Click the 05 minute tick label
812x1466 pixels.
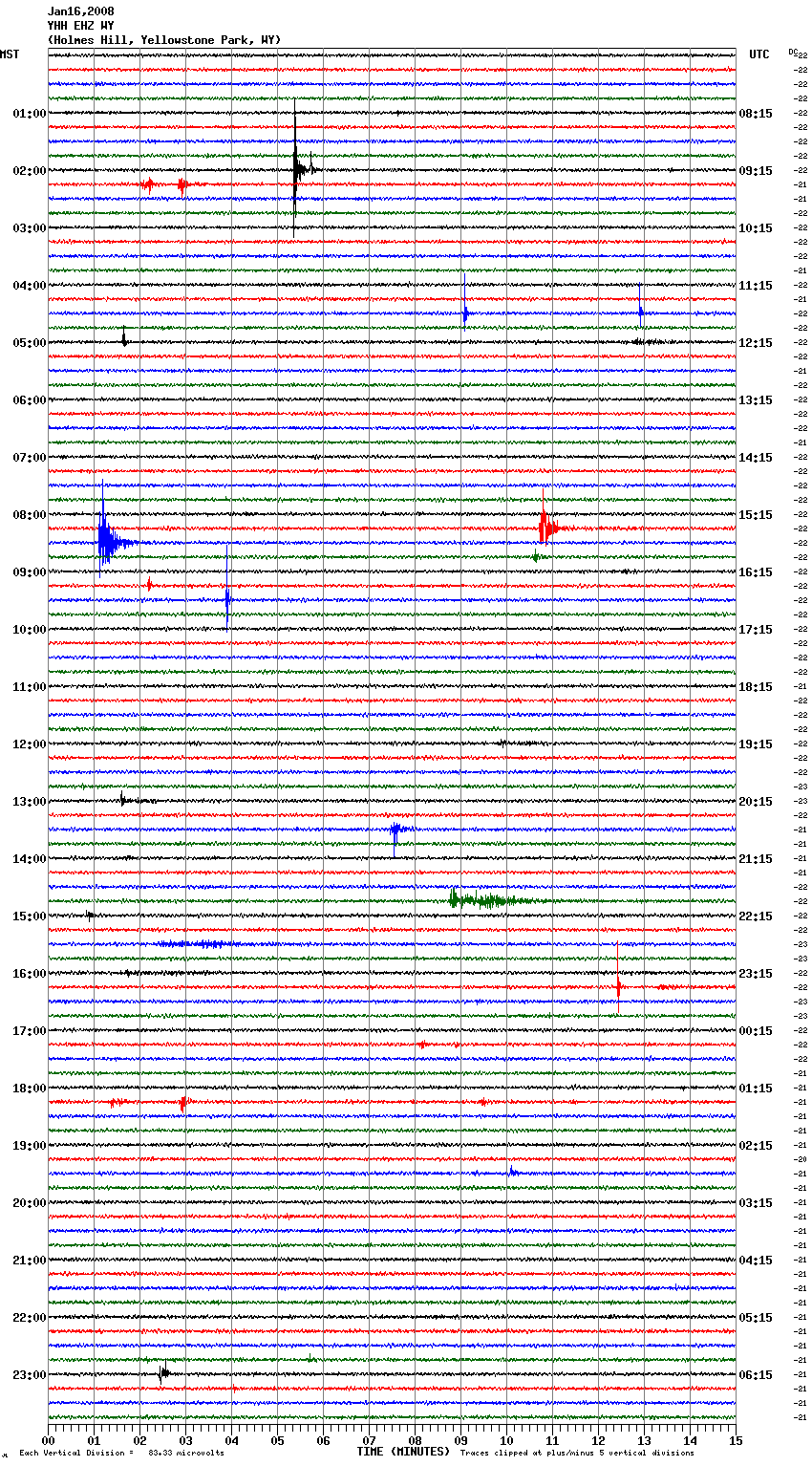pos(277,1440)
